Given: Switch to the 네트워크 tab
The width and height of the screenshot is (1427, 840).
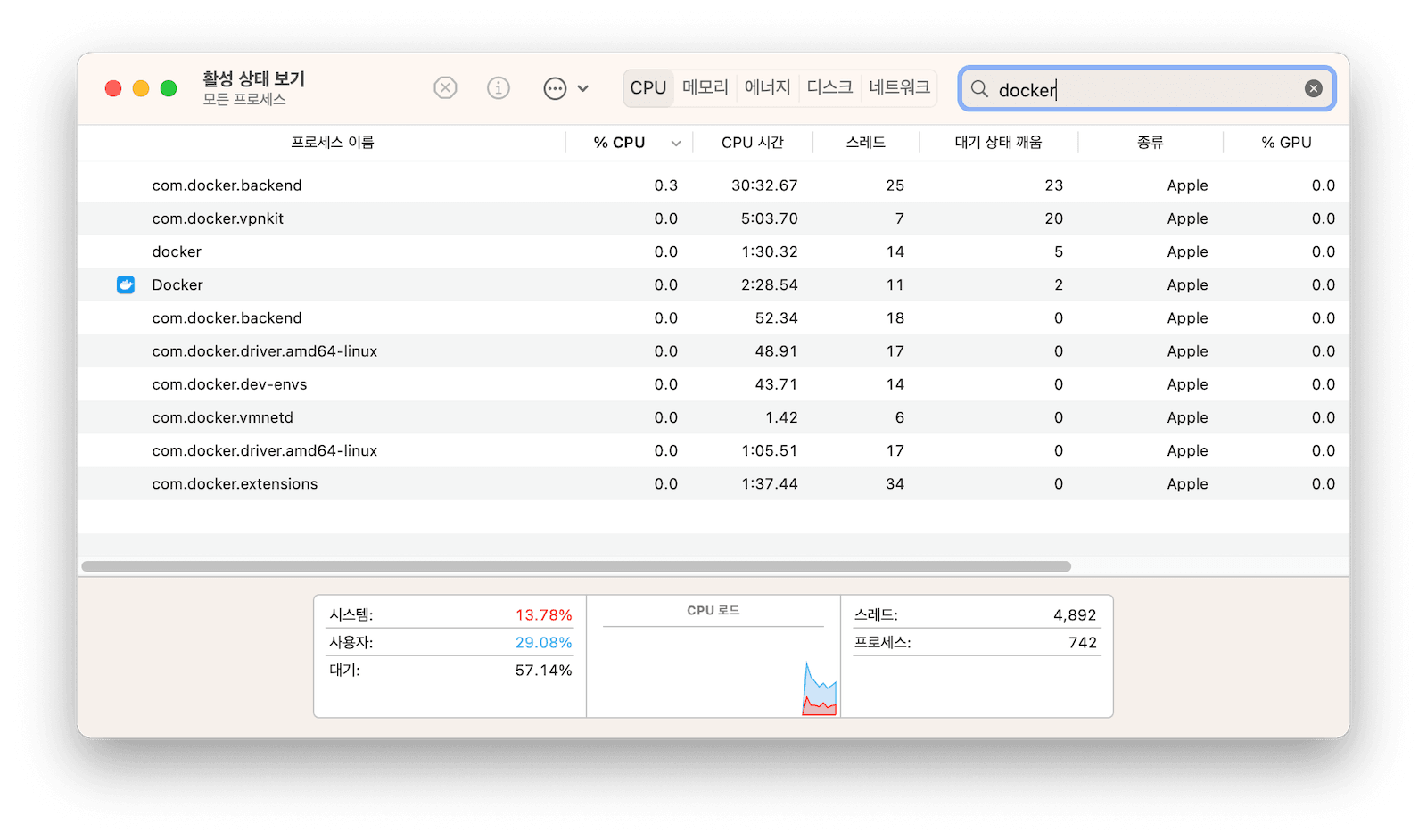Looking at the screenshot, I should click(x=899, y=87).
